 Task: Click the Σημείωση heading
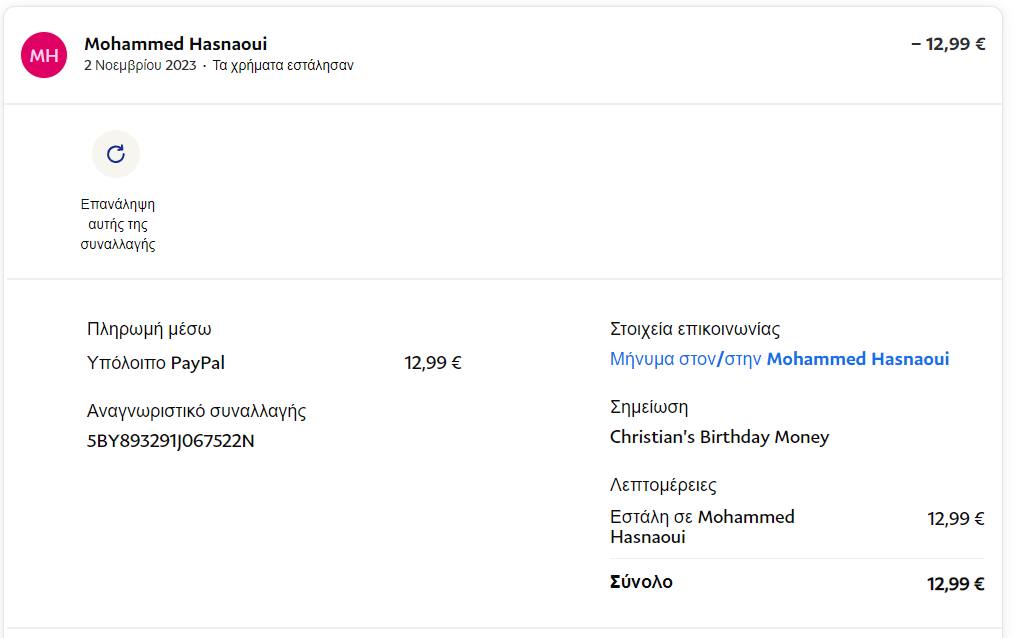coord(649,407)
